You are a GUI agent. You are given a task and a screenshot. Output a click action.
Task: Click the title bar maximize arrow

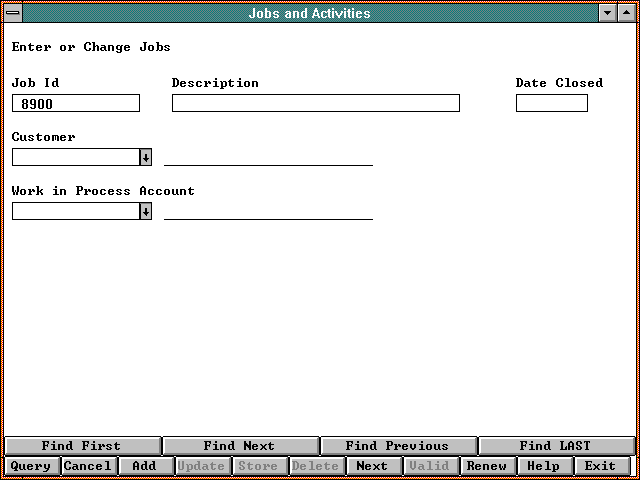(627, 13)
